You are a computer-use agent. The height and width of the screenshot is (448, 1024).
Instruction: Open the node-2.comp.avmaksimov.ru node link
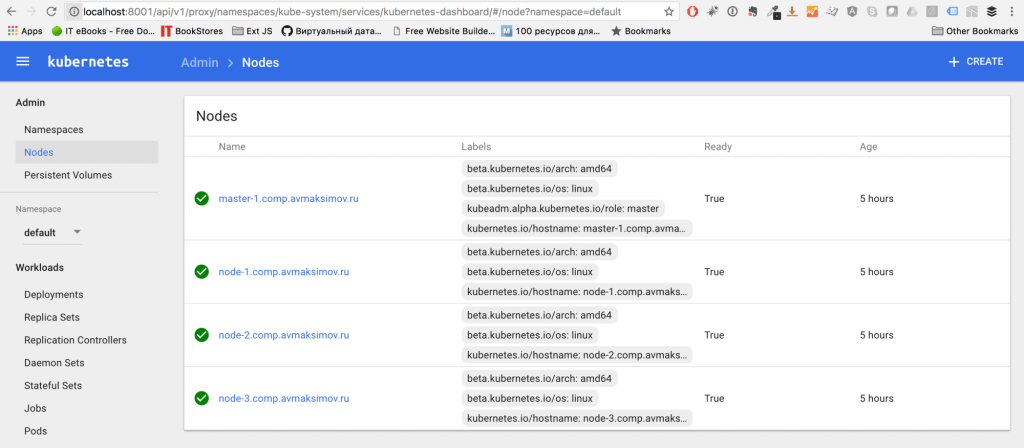click(284, 335)
